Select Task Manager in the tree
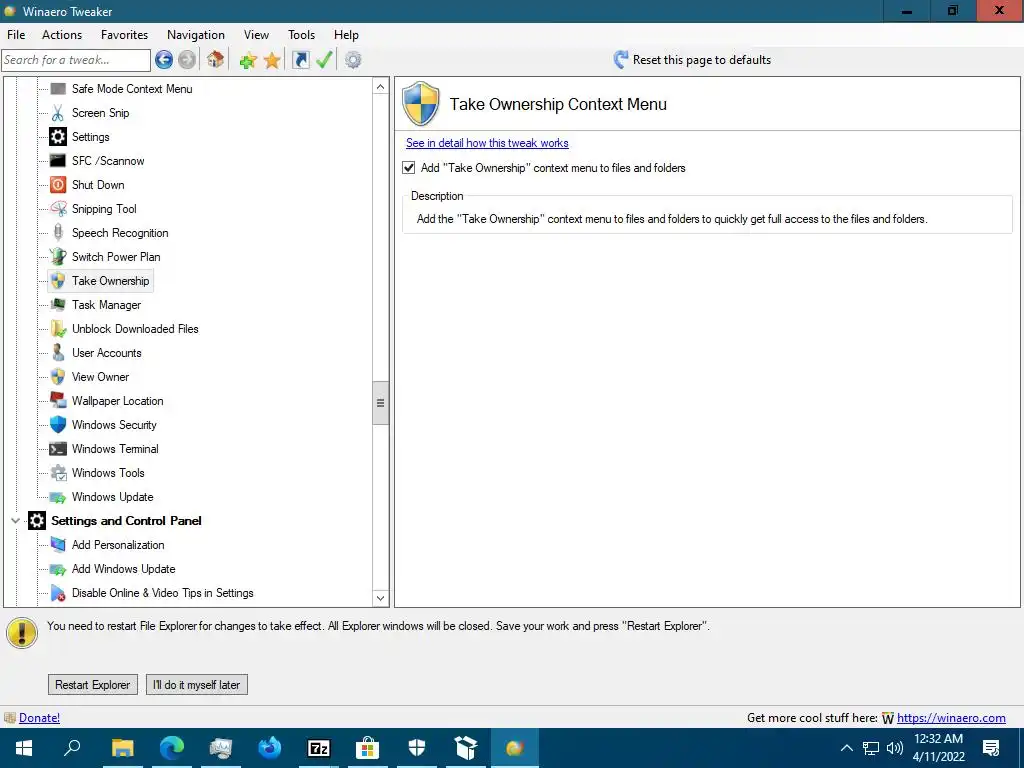Image resolution: width=1024 pixels, height=768 pixels. pos(106,305)
